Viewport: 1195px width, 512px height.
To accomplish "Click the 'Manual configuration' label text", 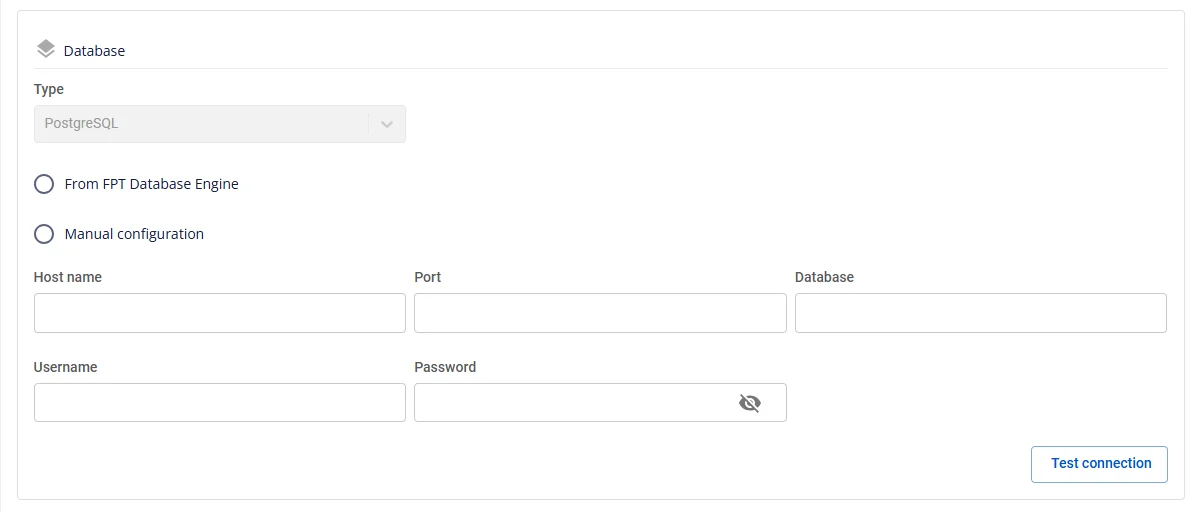I will tap(134, 234).
